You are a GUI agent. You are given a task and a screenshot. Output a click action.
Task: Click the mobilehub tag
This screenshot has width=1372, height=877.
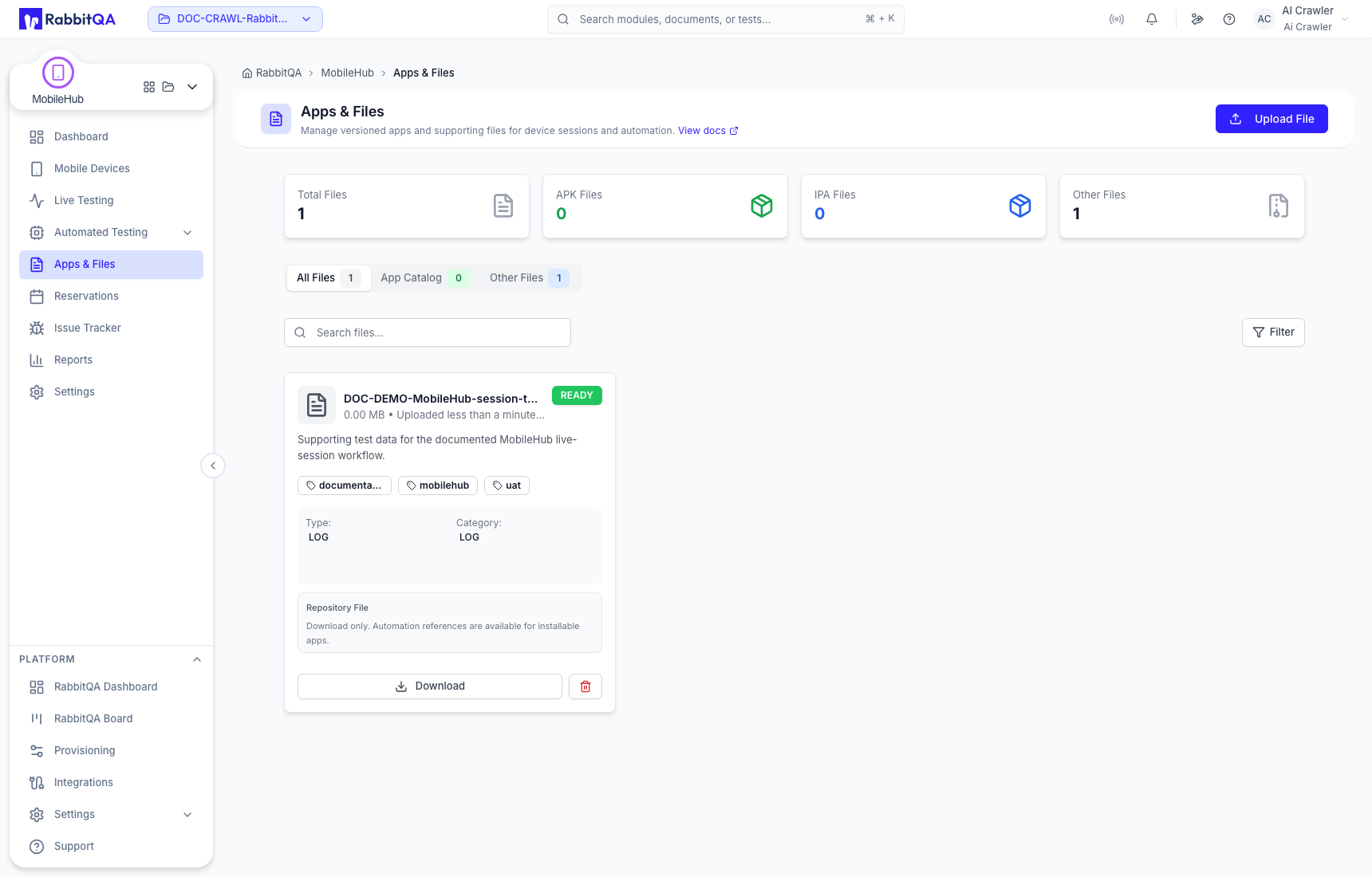pos(438,486)
